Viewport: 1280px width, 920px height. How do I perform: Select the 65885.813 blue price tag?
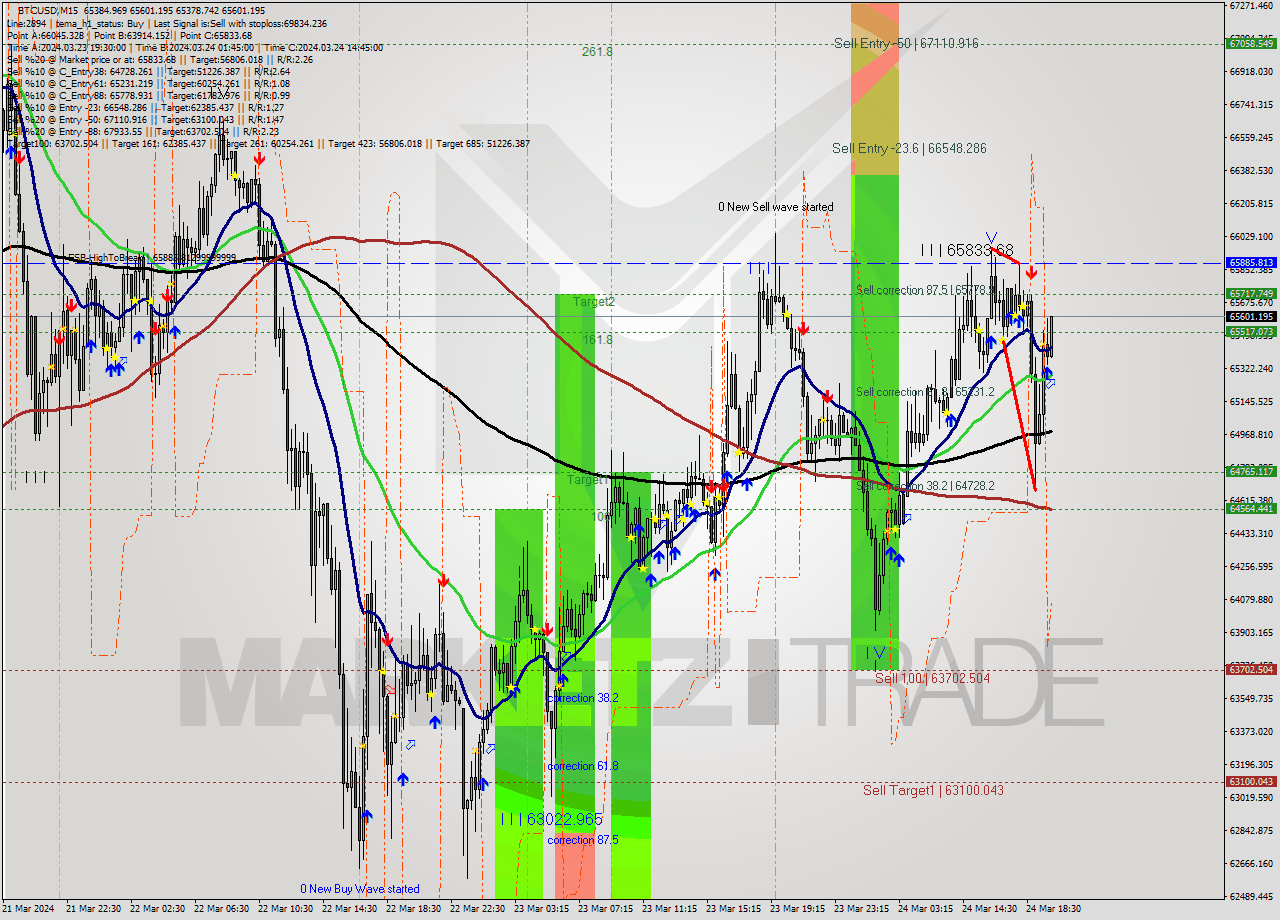[1251, 263]
